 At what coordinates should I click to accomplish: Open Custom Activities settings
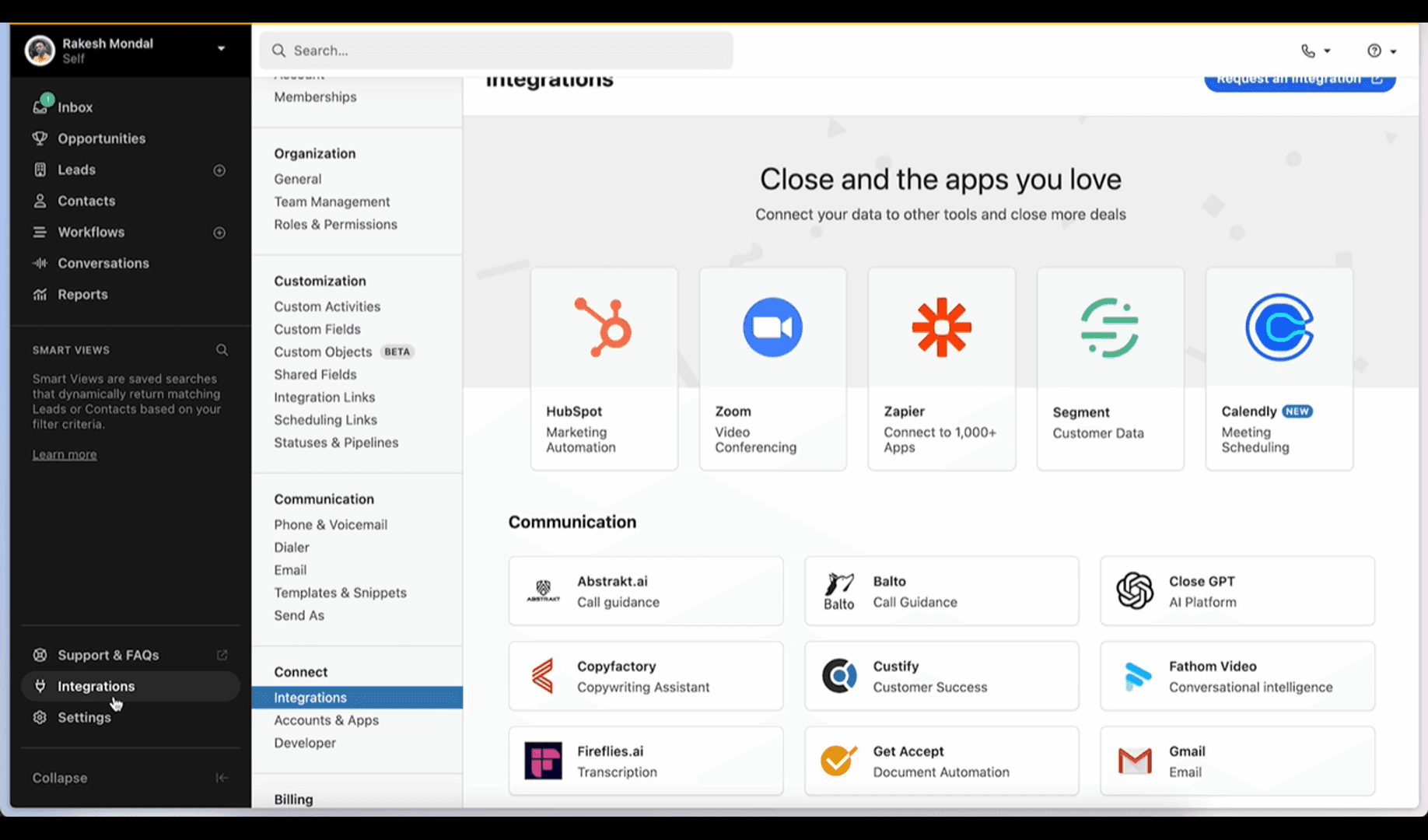(x=327, y=306)
